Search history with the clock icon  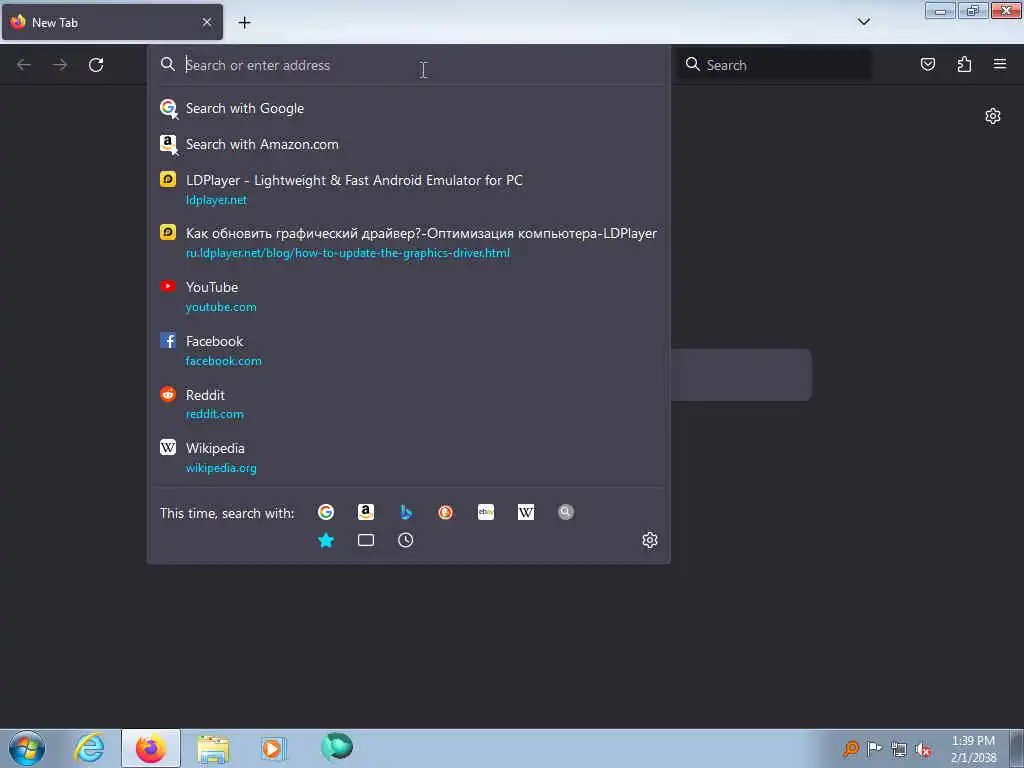(406, 540)
